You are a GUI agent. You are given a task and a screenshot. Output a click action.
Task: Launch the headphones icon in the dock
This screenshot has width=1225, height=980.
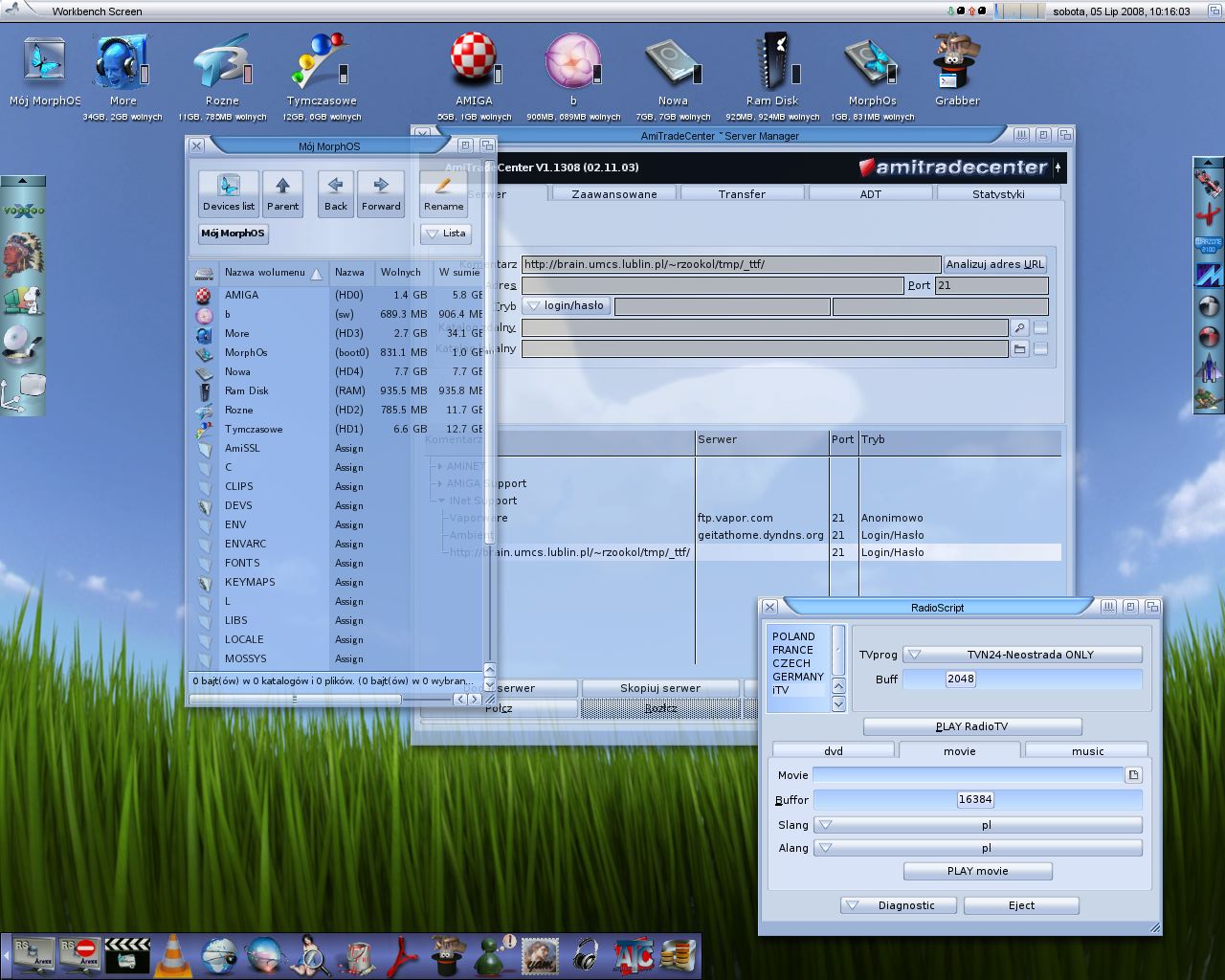click(x=586, y=954)
